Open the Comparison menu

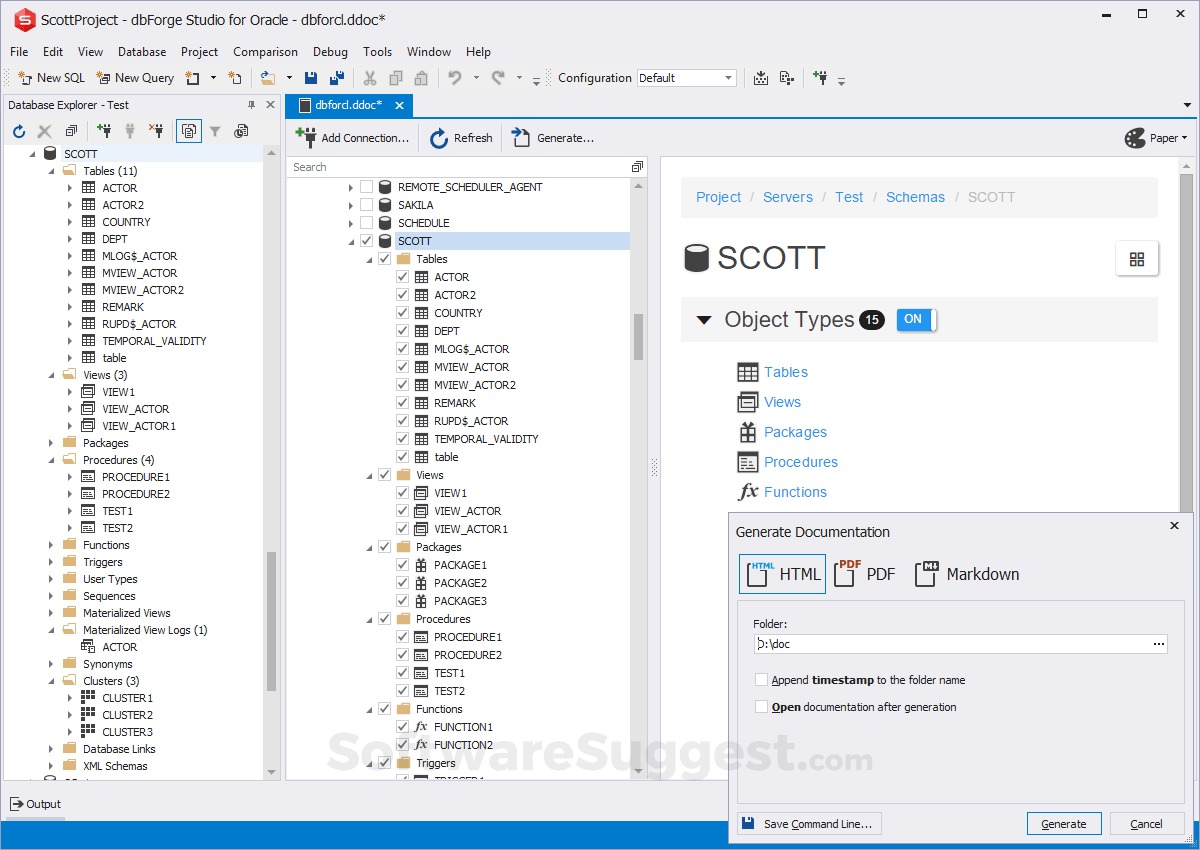265,52
